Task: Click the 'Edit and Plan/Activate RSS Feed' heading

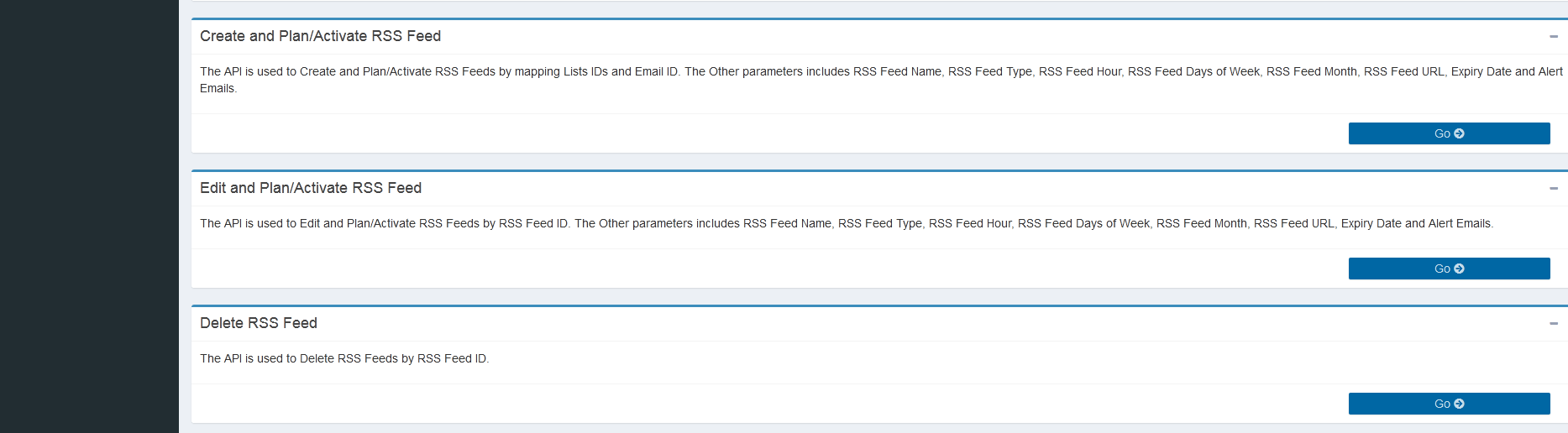Action: (x=311, y=188)
